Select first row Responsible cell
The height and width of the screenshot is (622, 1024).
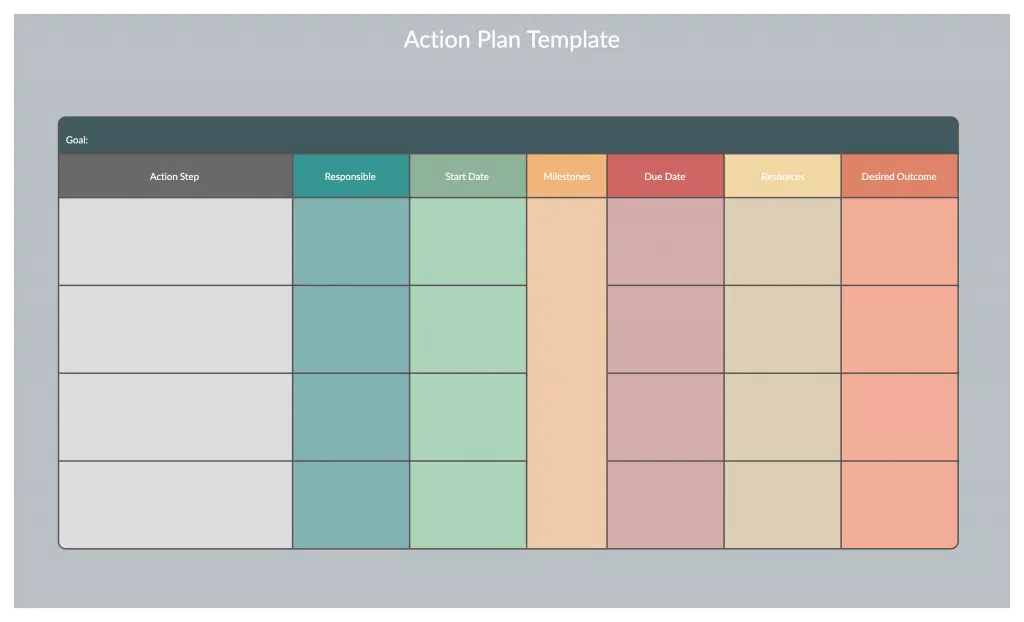[351, 241]
